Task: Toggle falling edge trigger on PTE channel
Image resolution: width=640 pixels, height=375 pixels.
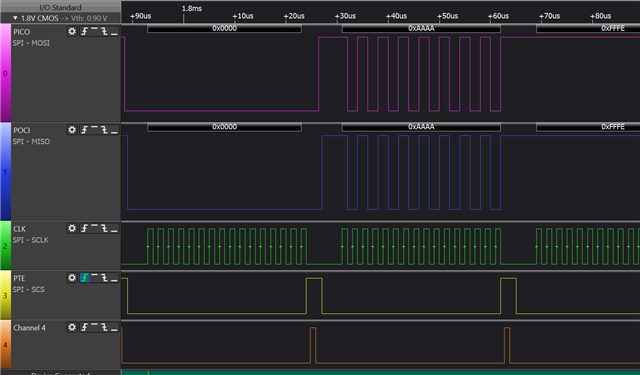Action: tap(104, 278)
